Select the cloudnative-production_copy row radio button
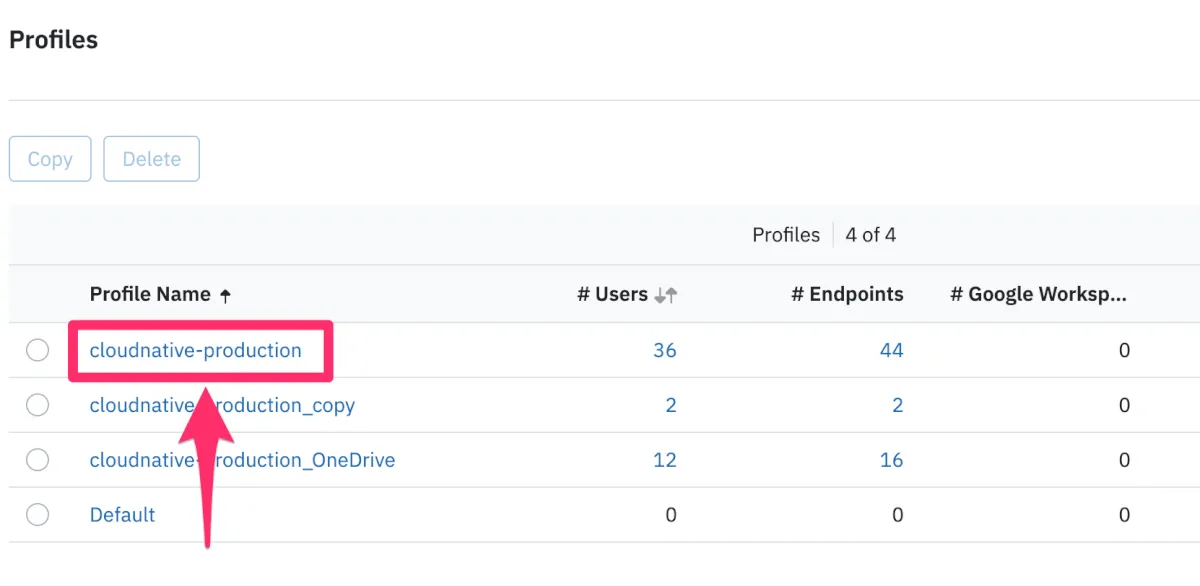 [37, 405]
